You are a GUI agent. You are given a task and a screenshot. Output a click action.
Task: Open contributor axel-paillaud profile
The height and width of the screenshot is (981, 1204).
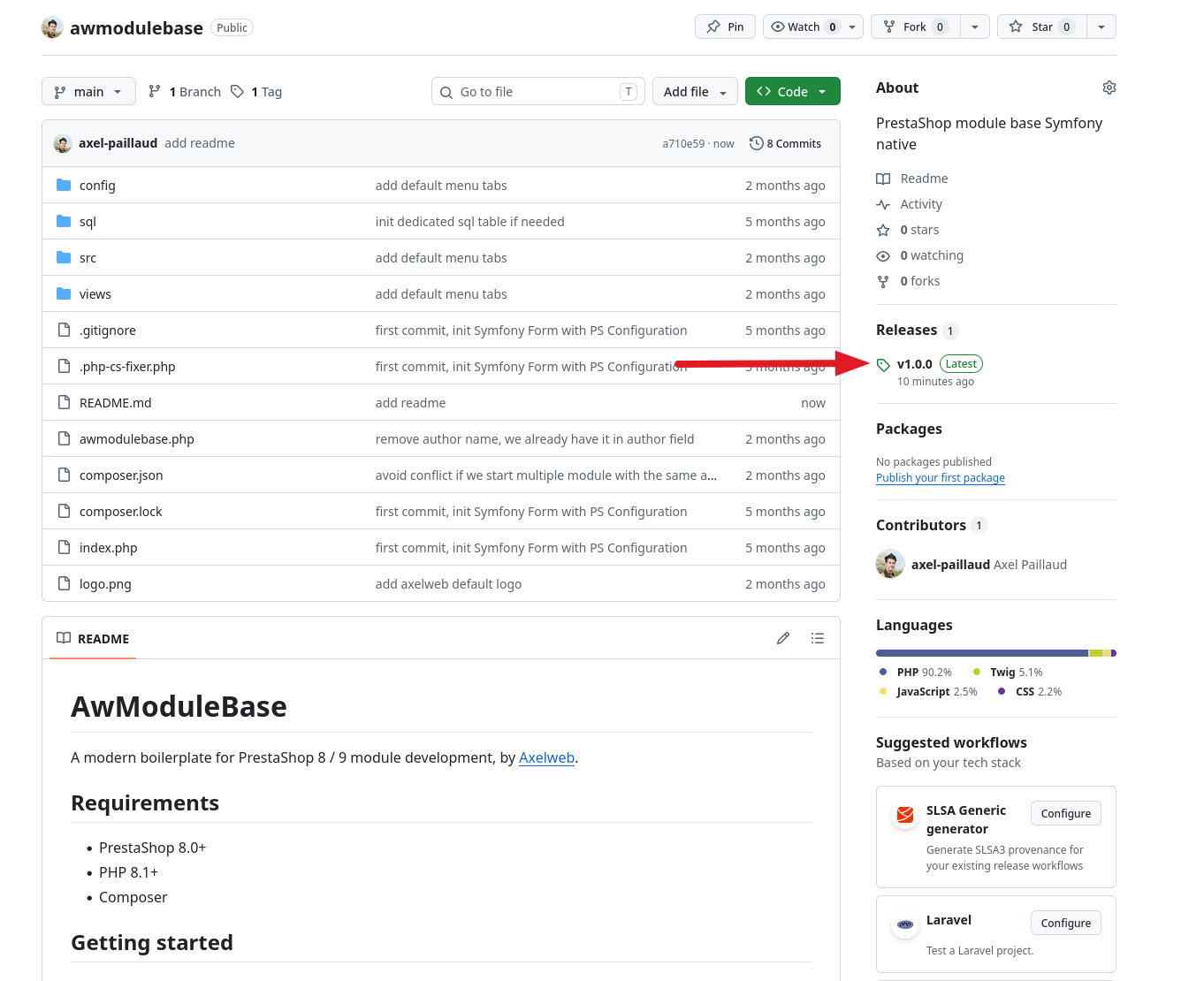click(950, 565)
